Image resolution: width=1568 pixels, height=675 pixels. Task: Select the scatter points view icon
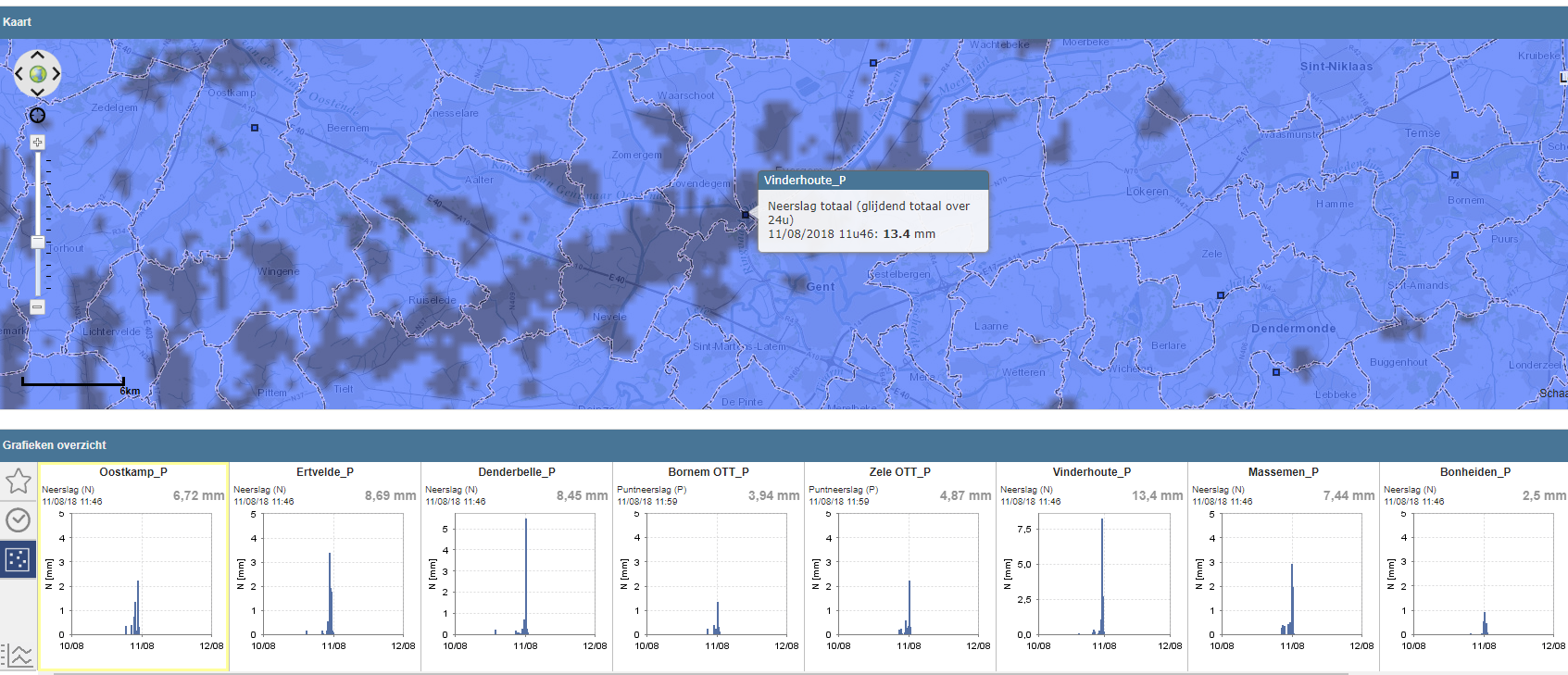tap(18, 559)
